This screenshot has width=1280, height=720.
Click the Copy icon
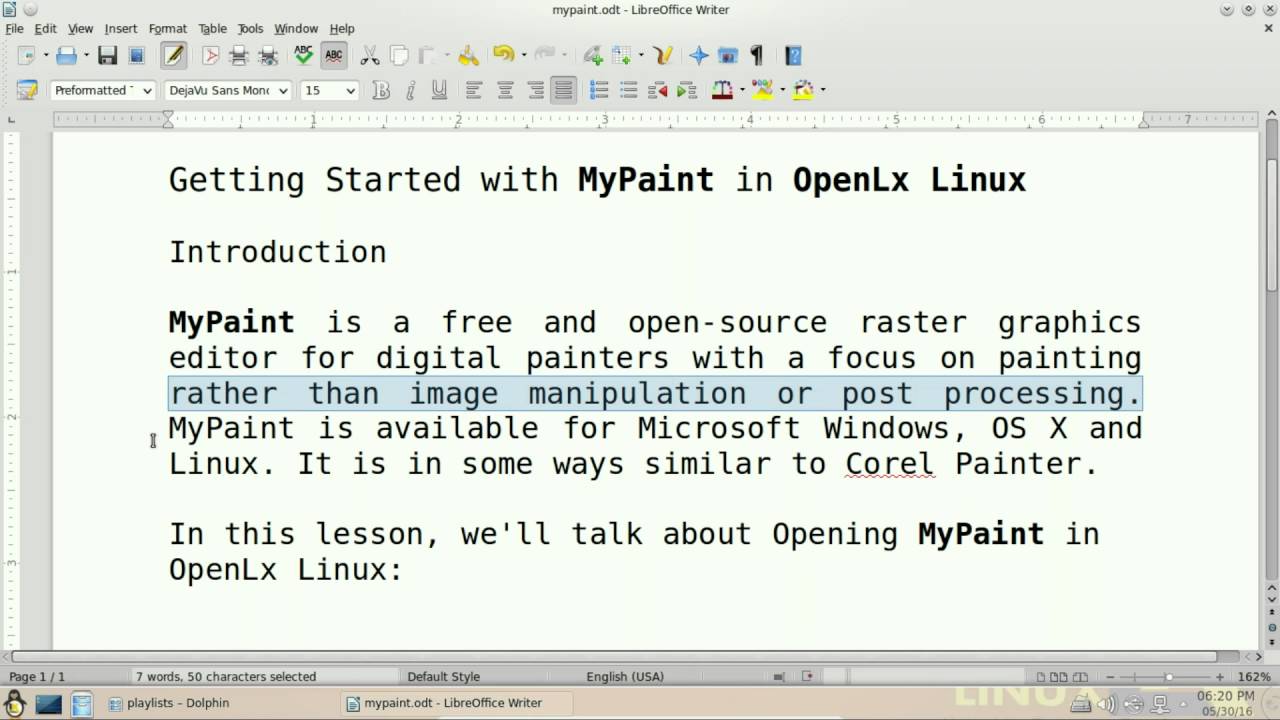tap(399, 56)
